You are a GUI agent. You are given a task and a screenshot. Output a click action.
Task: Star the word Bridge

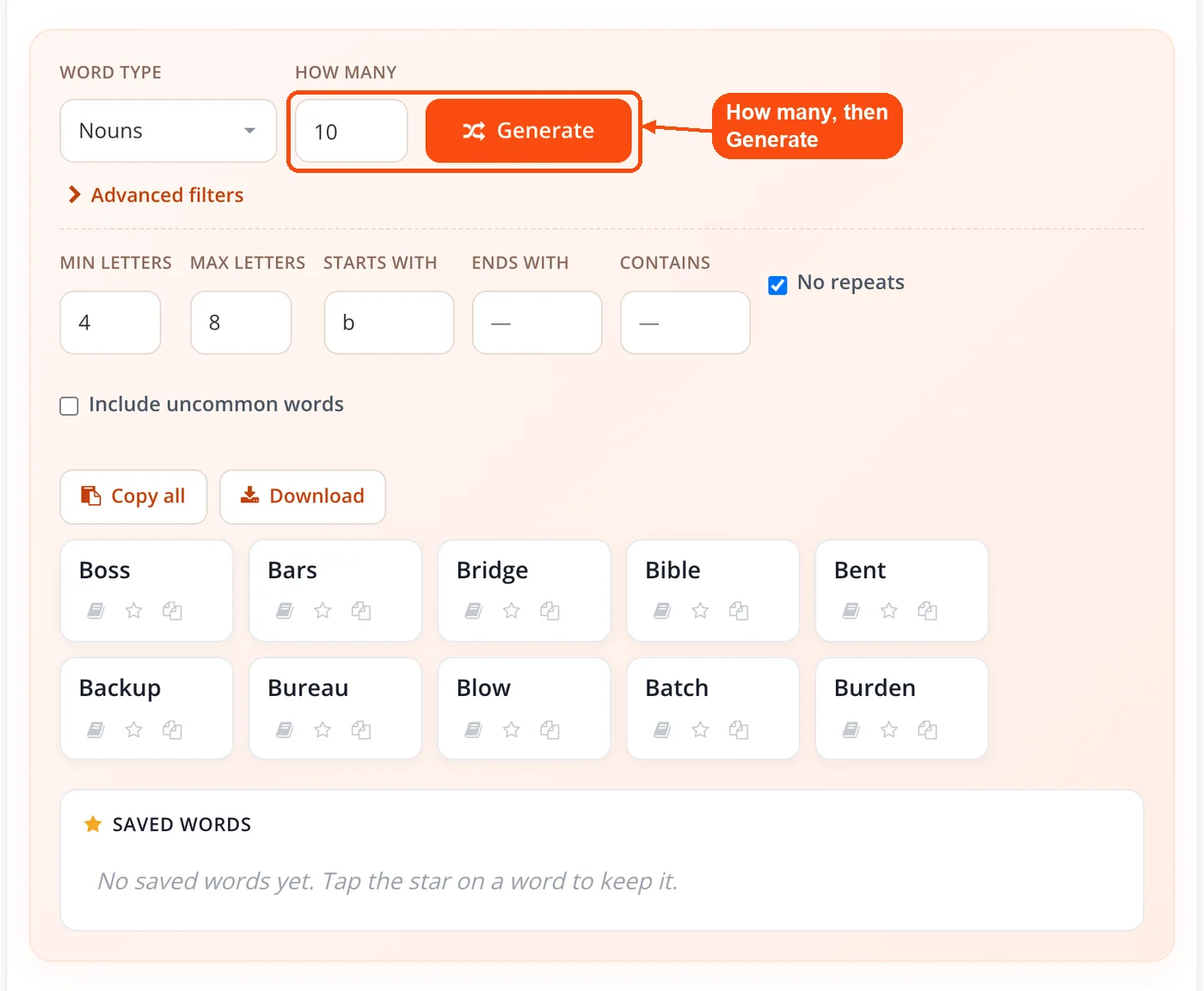[511, 611]
